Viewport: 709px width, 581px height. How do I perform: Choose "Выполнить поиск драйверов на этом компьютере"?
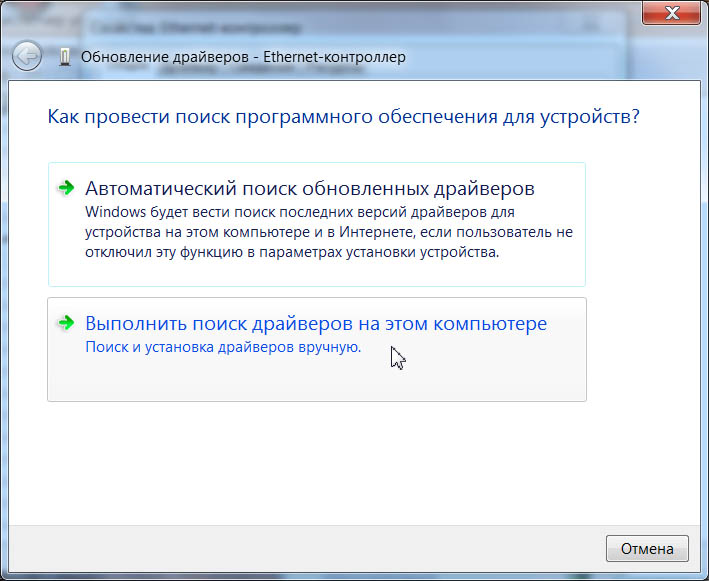click(317, 350)
